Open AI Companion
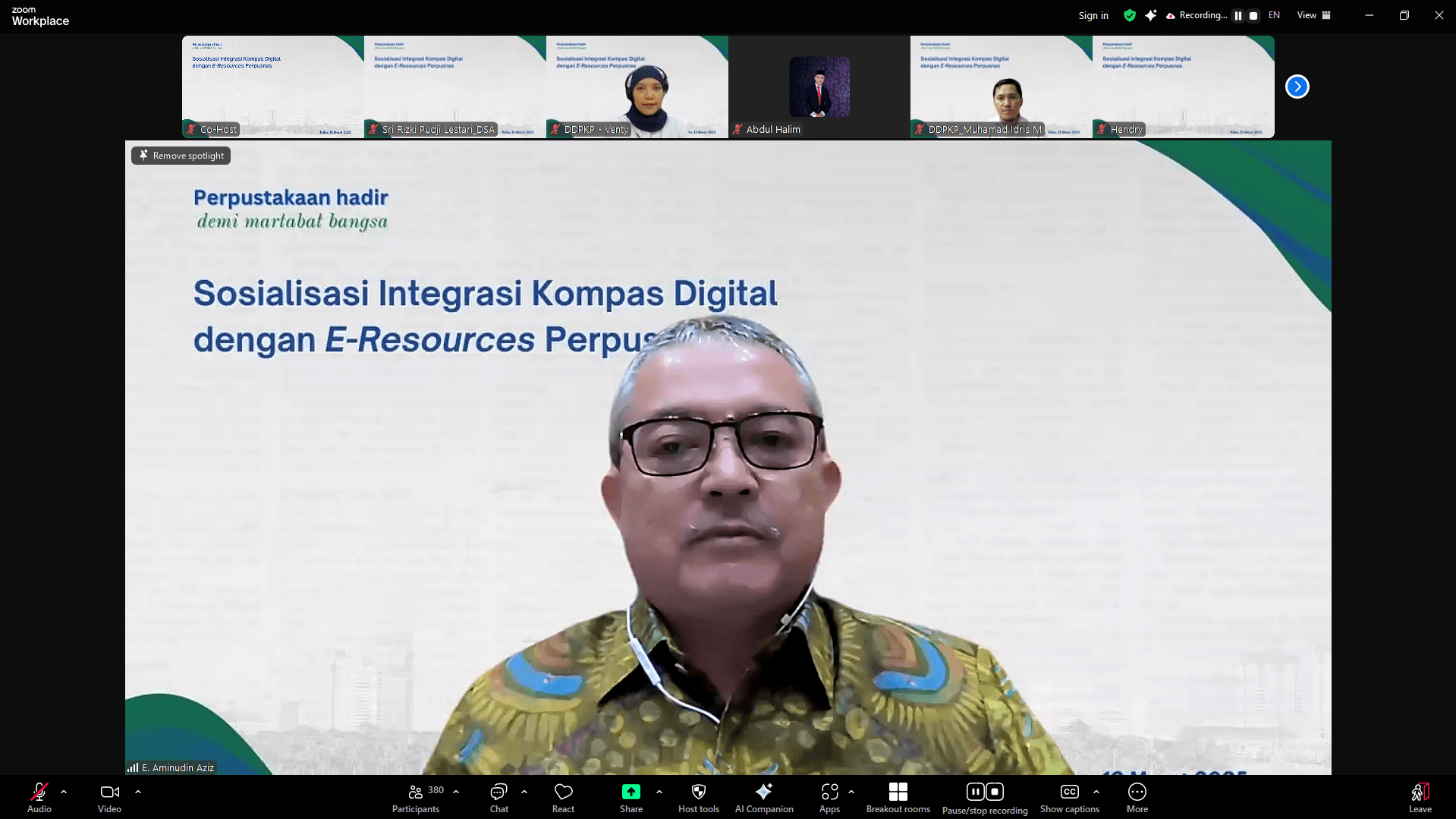This screenshot has width=1456, height=819. [x=764, y=798]
